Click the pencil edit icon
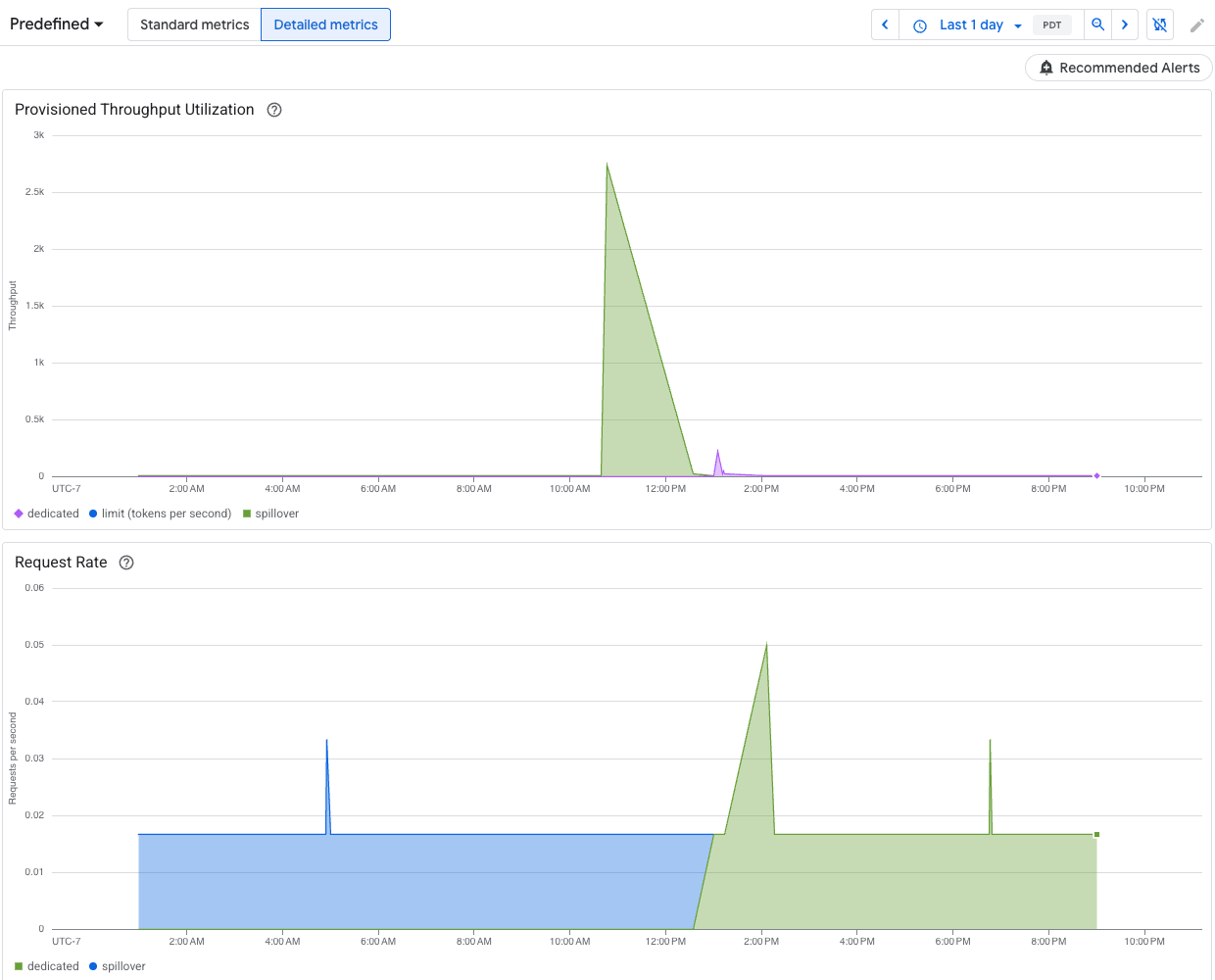Screen dimensions: 1215x980 (x=1197, y=25)
